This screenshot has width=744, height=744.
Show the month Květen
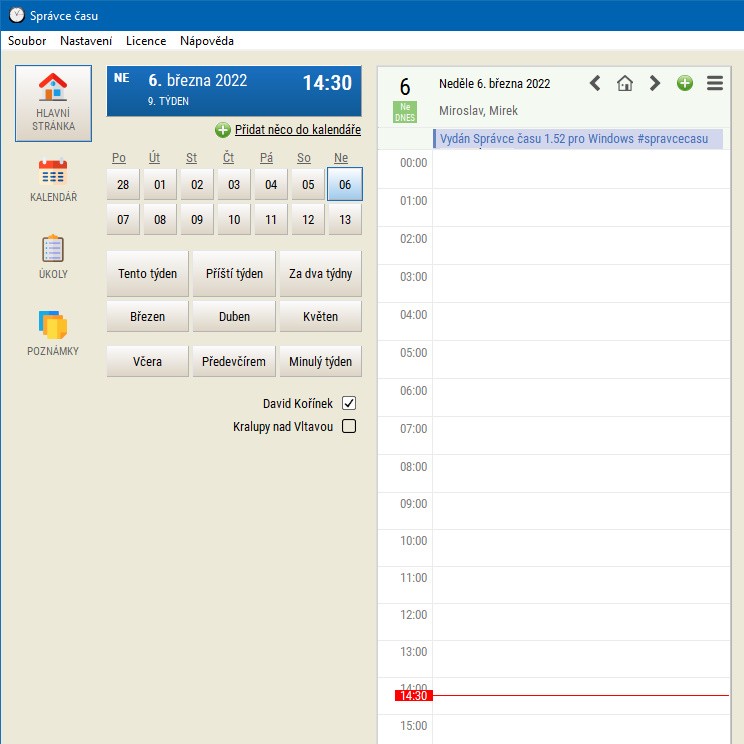[320, 316]
